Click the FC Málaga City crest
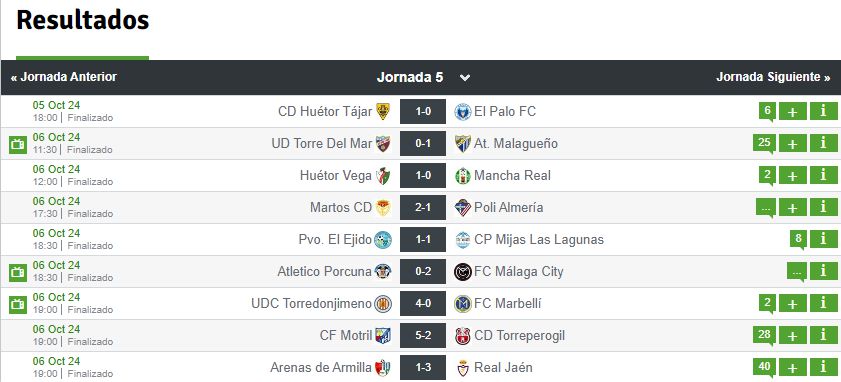Image resolution: width=841 pixels, height=382 pixels. pyautogui.click(x=462, y=272)
